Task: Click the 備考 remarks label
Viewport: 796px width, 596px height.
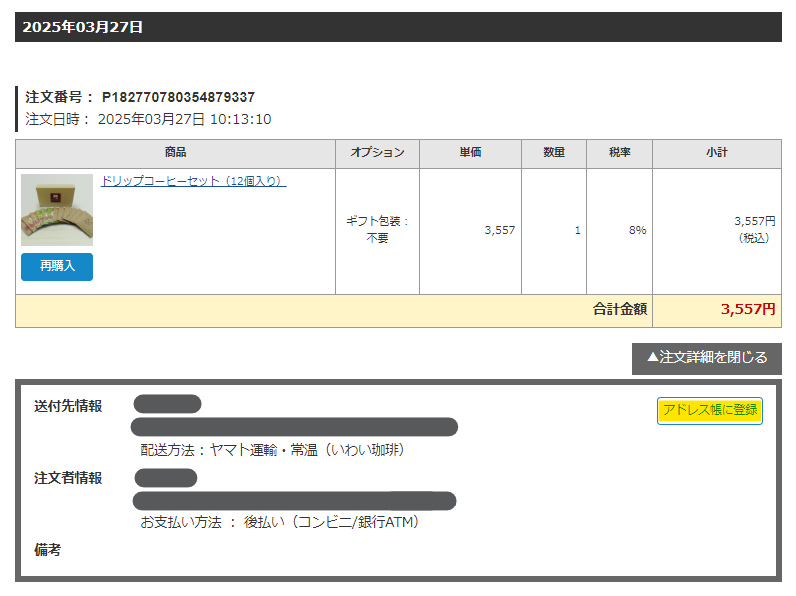Action: tap(48, 550)
